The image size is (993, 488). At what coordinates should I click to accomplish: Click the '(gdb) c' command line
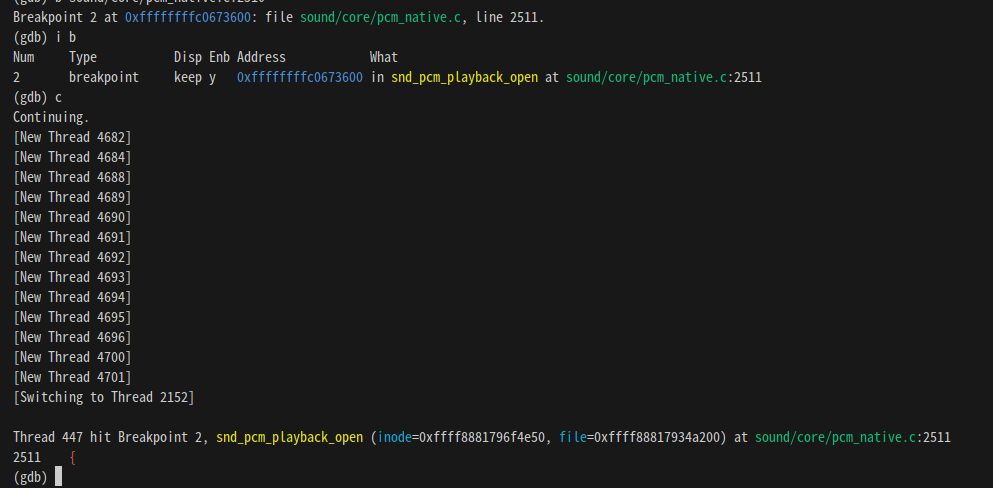click(37, 97)
